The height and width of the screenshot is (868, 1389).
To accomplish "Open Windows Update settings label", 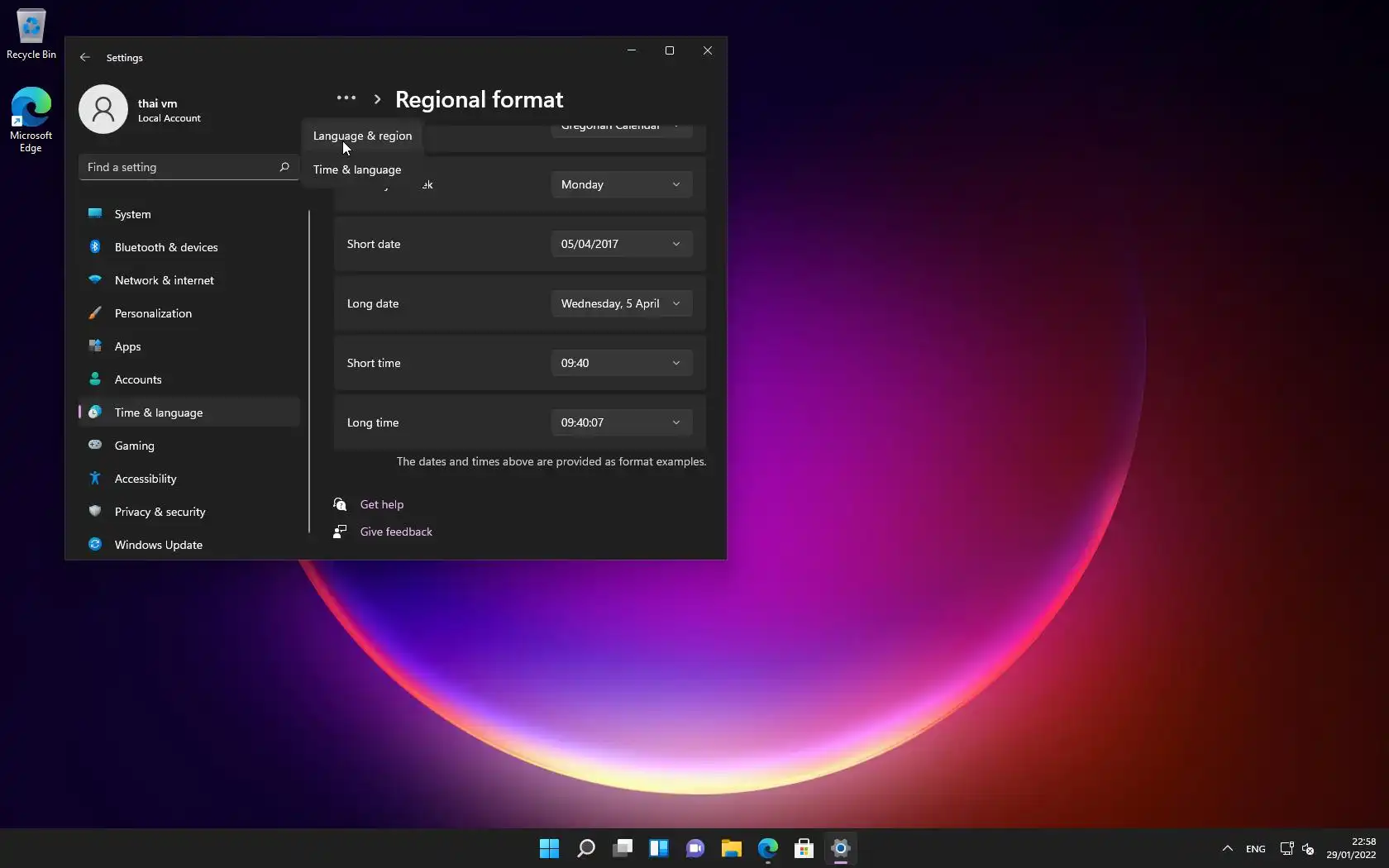I will pos(159,545).
